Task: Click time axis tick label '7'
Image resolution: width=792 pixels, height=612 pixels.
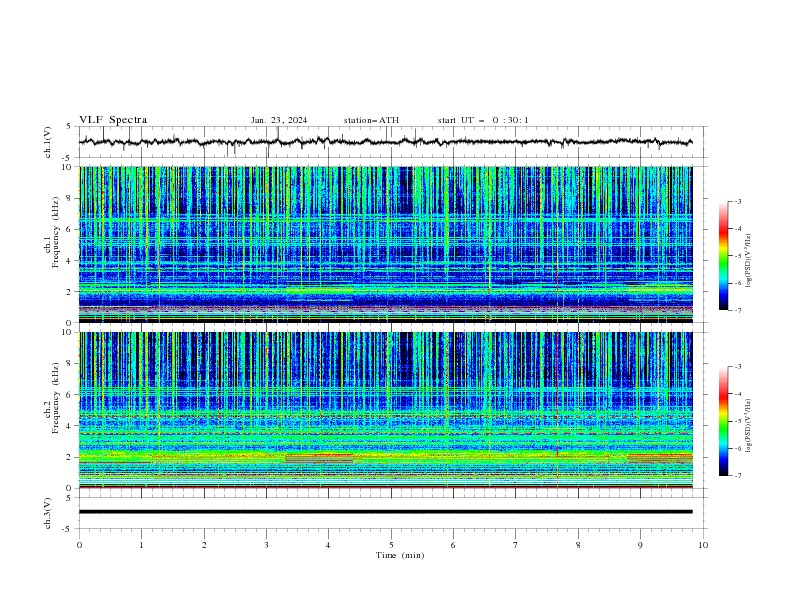Action: coord(515,545)
